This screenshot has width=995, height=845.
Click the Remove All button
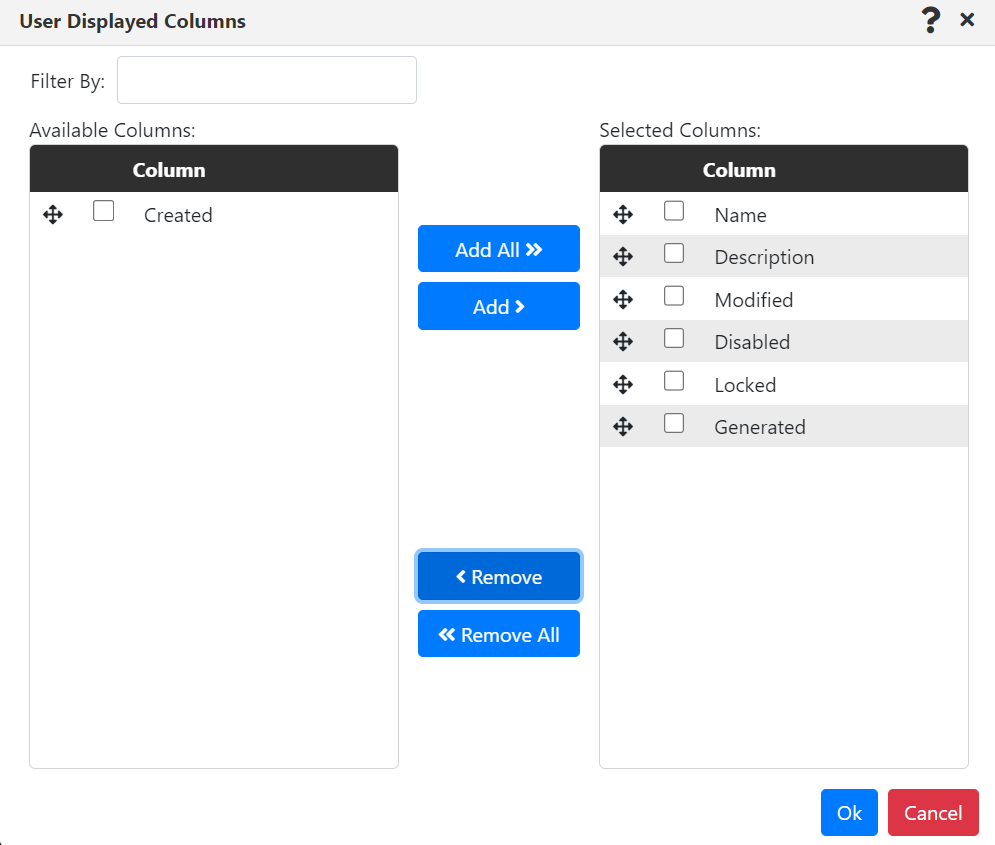[x=498, y=633]
